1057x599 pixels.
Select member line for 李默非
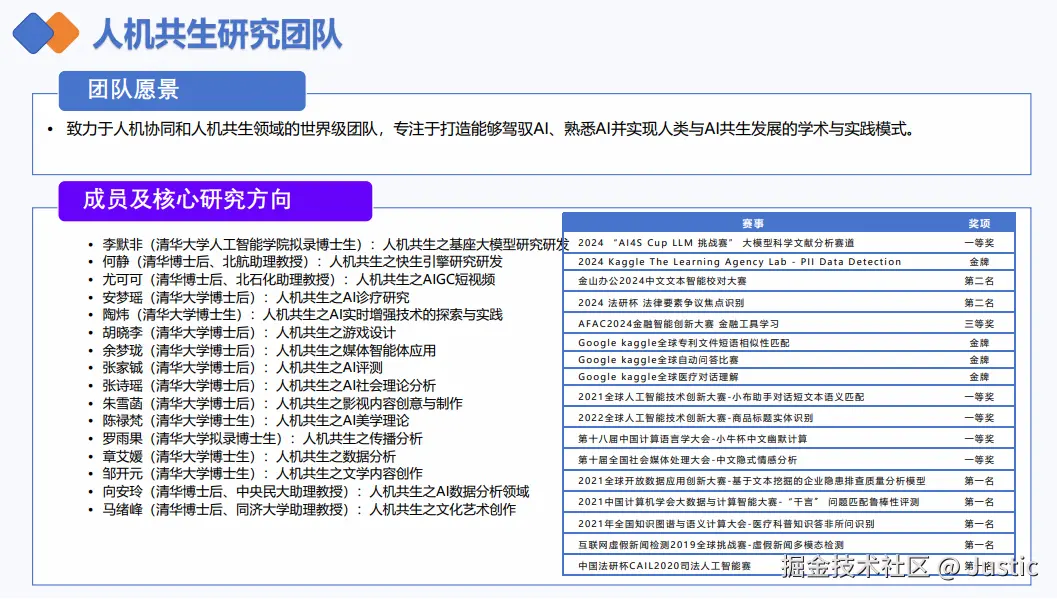point(336,244)
